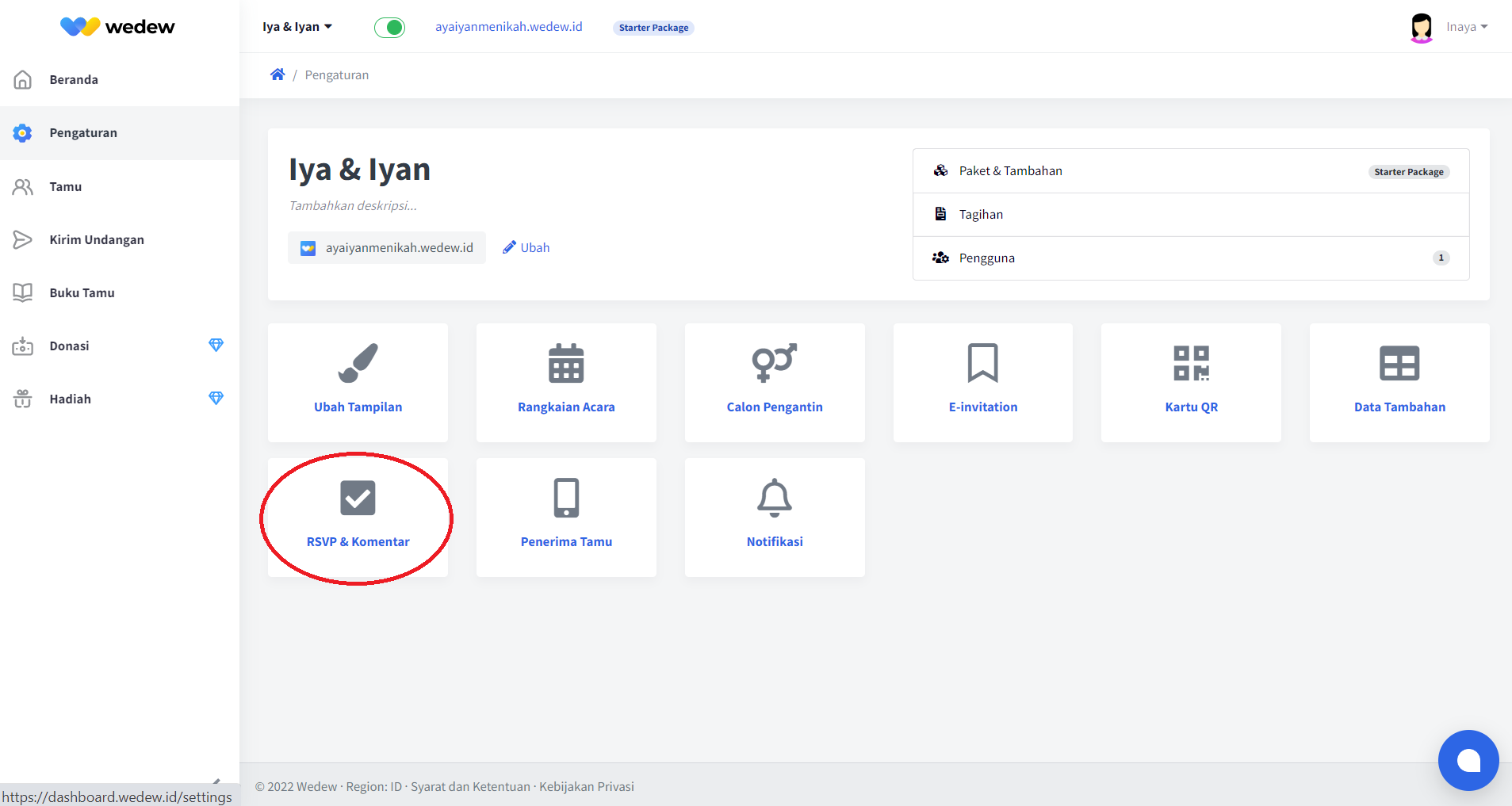The height and width of the screenshot is (806, 1512).
Task: Click the Calon Pengantin gender icon
Action: pyautogui.click(x=775, y=363)
